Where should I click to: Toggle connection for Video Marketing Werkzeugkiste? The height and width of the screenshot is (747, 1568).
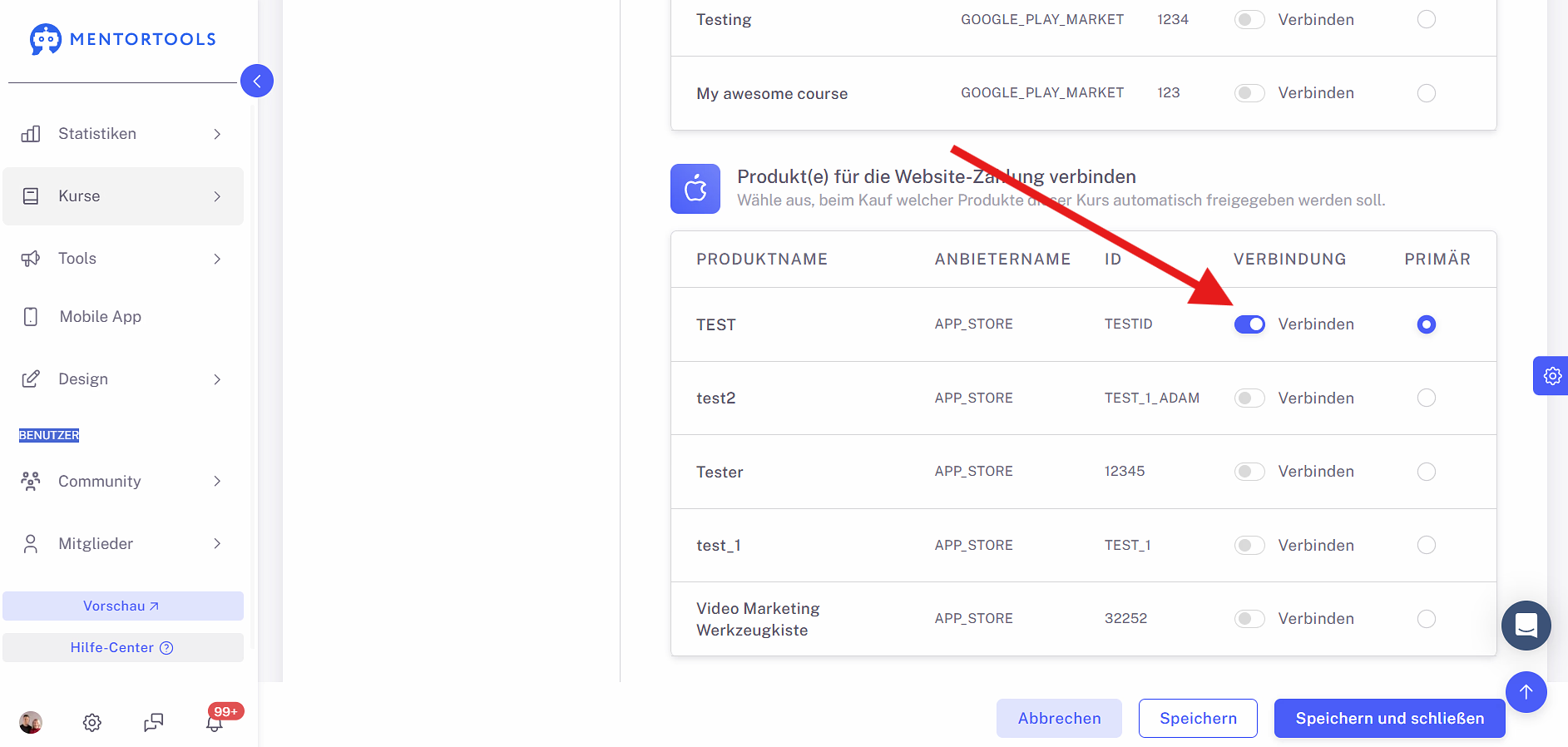pos(1249,618)
